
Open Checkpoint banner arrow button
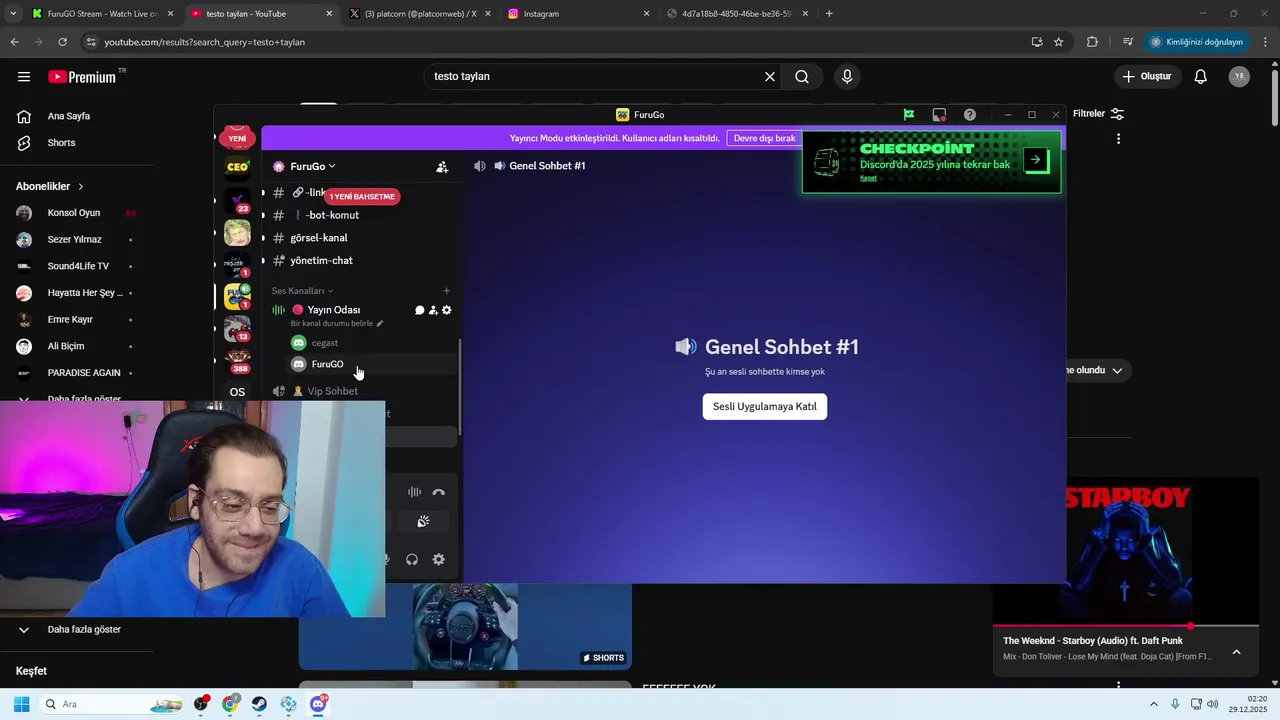pos(1036,159)
